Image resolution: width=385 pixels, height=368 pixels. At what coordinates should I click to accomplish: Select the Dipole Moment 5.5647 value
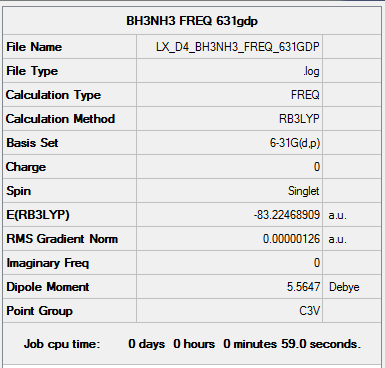coord(303,287)
